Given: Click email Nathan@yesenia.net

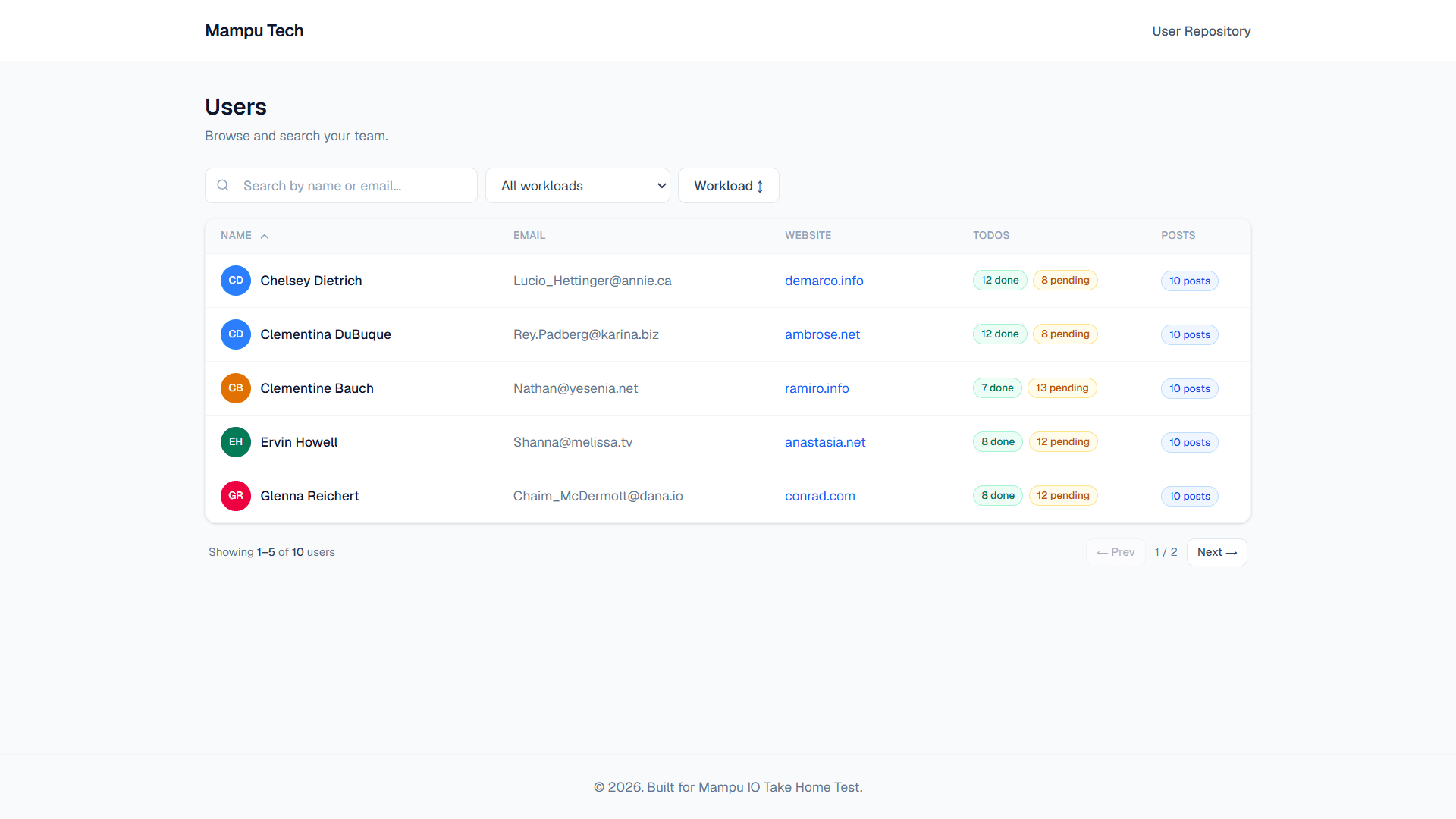Looking at the screenshot, I should [x=576, y=388].
